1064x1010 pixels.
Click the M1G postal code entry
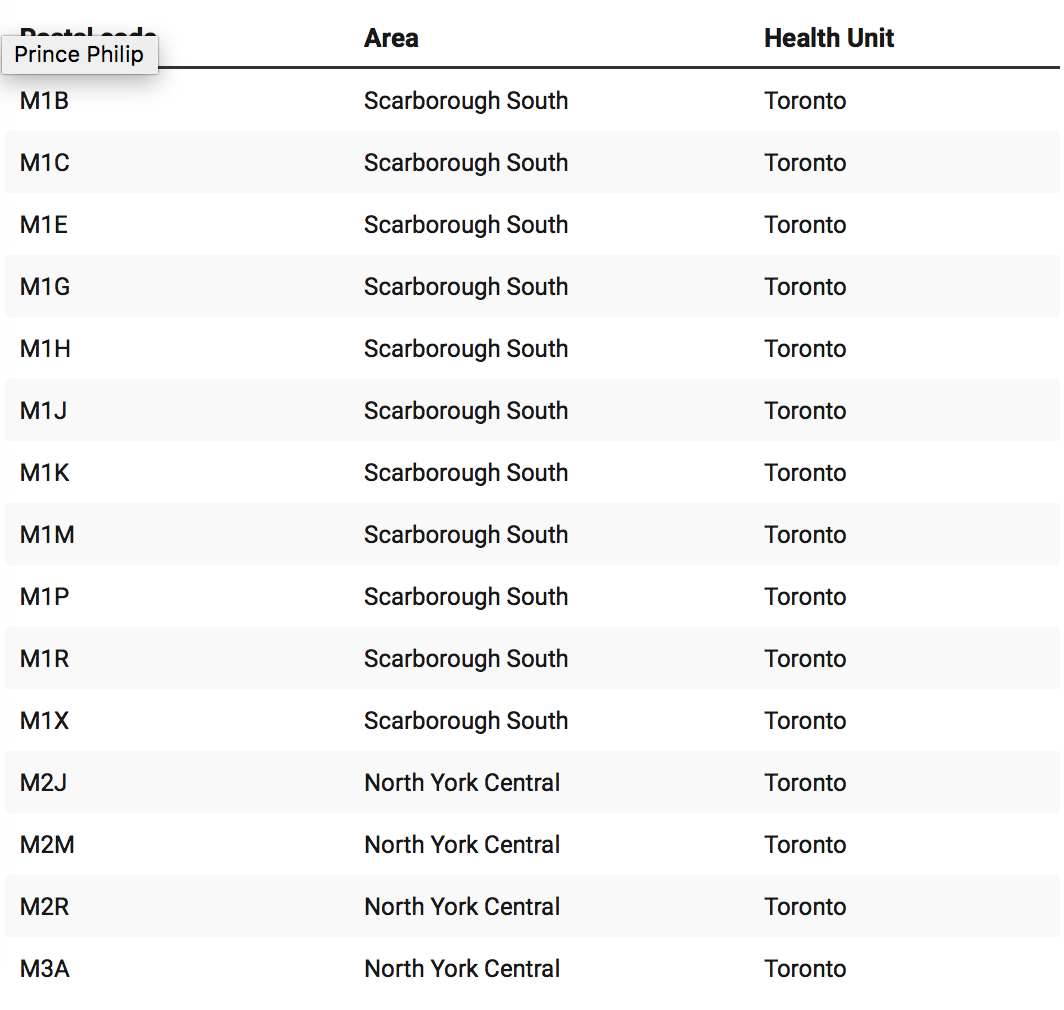click(45, 287)
